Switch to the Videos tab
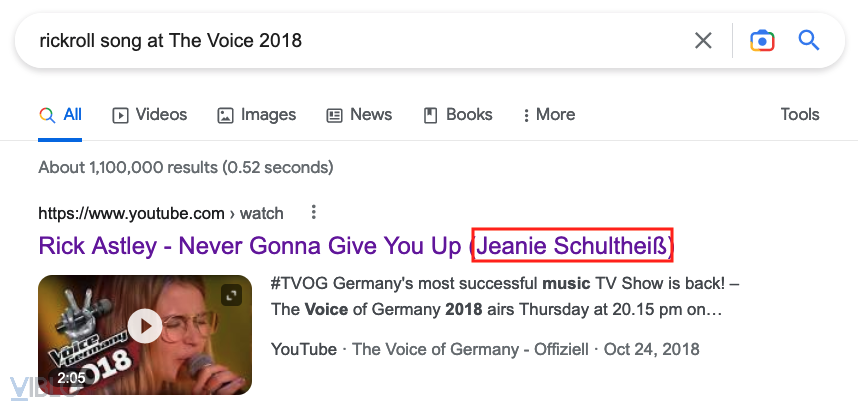Screen dimensions: 858x411 click(x=149, y=115)
